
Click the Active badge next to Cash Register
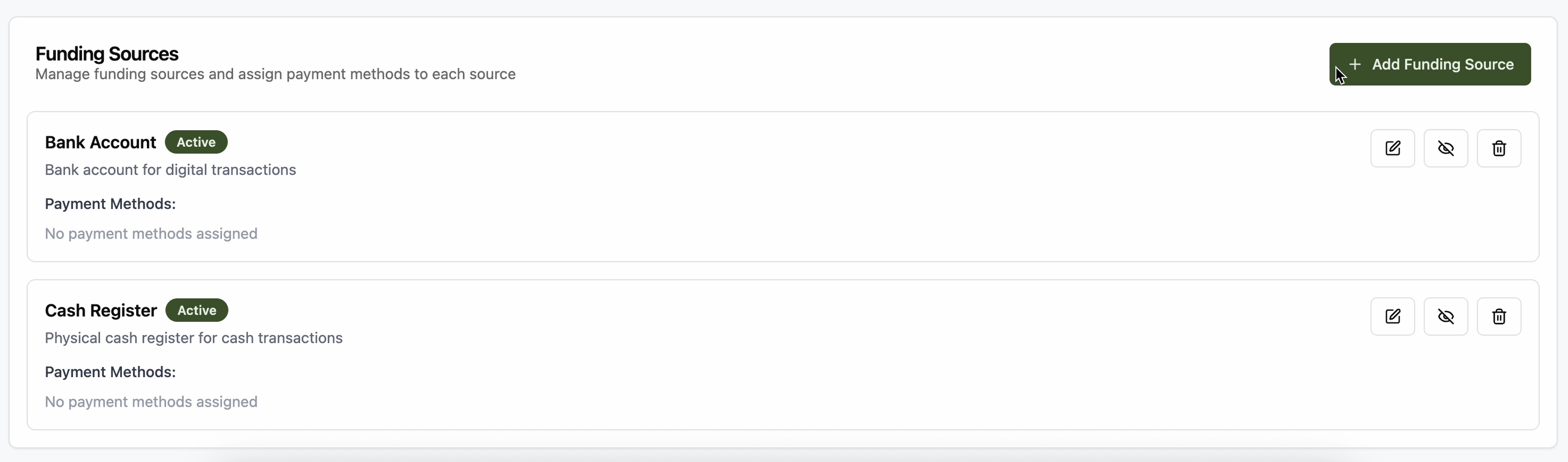point(197,310)
